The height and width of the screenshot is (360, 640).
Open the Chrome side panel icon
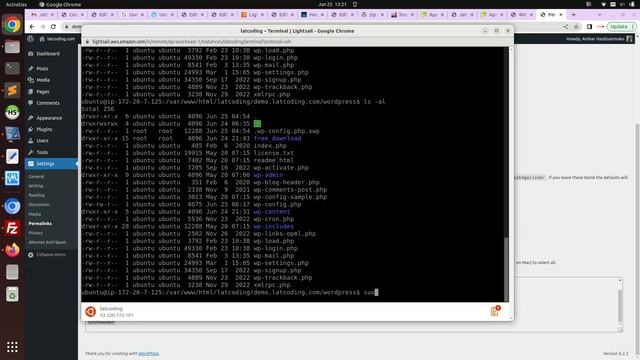589,27
